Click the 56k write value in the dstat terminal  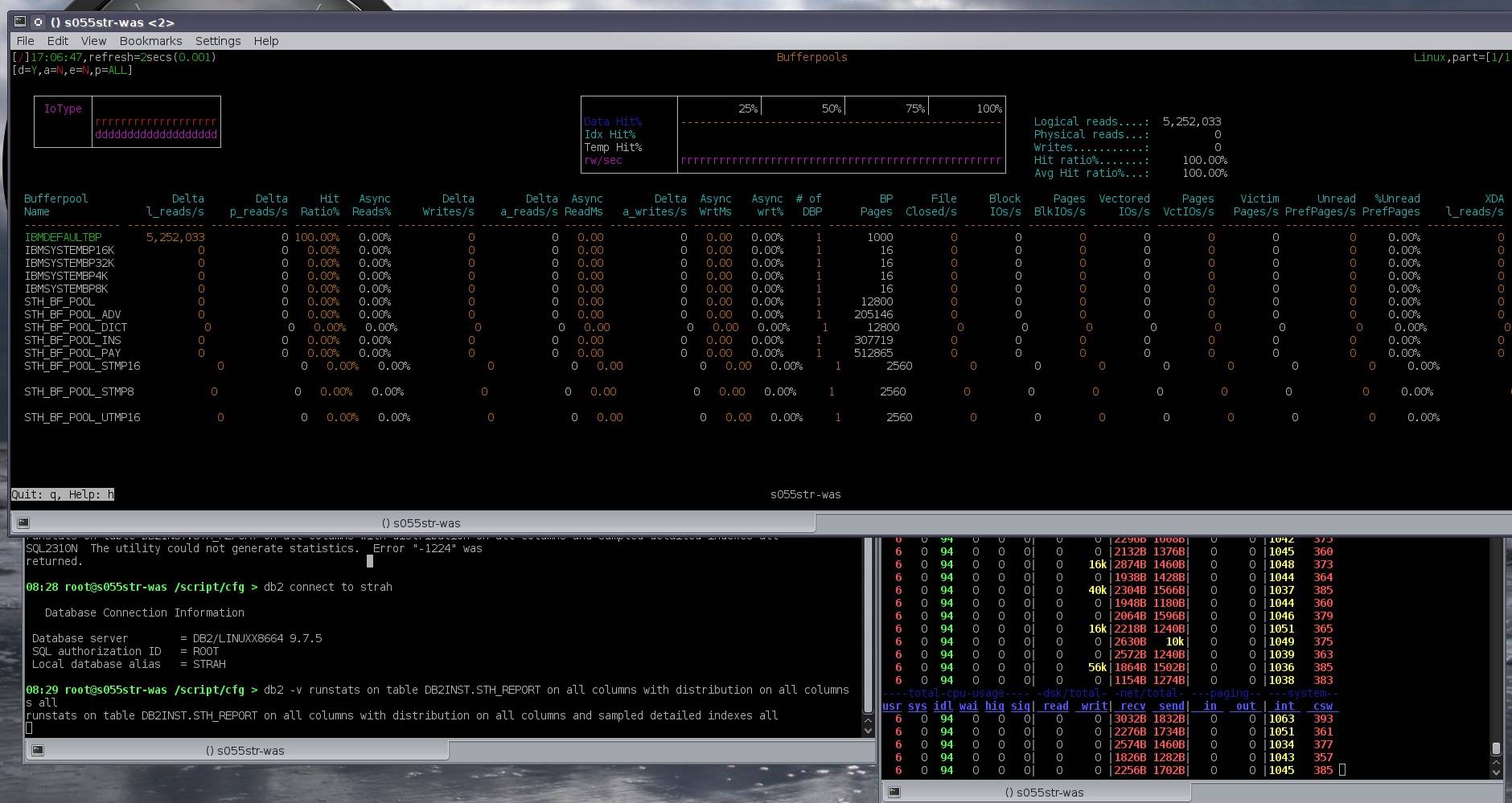(1098, 667)
